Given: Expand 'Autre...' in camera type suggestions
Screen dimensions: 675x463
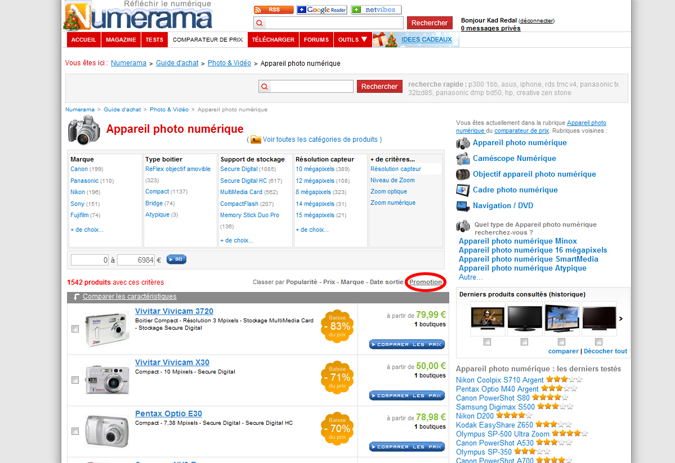Looking at the screenshot, I should tap(471, 277).
